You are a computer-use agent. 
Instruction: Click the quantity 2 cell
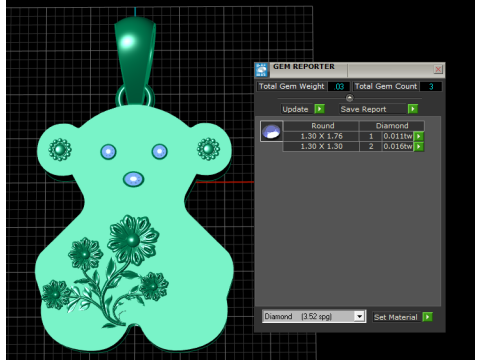pos(371,146)
